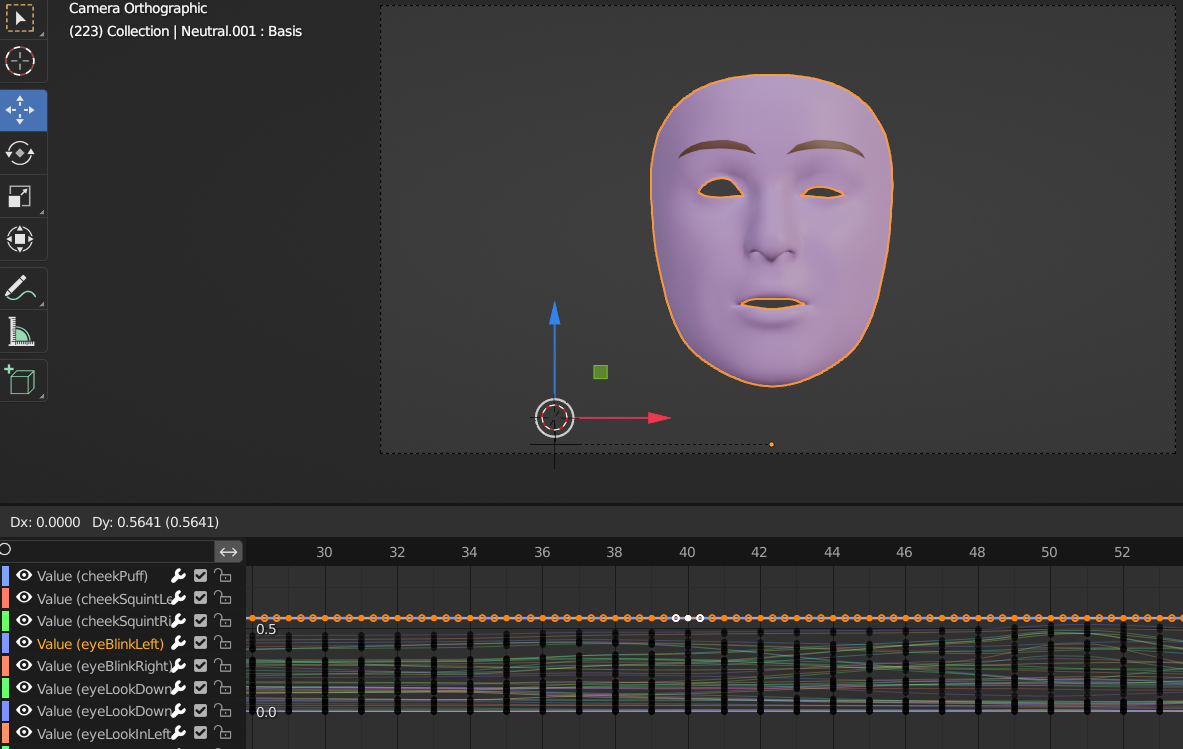Viewport: 1183px width, 749px height.
Task: Click the channel search filter field
Action: [107, 551]
